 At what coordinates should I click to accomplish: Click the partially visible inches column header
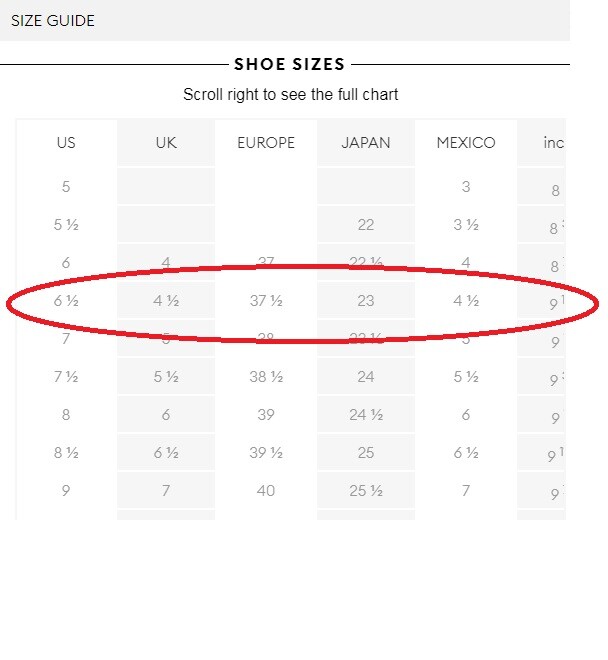point(554,143)
